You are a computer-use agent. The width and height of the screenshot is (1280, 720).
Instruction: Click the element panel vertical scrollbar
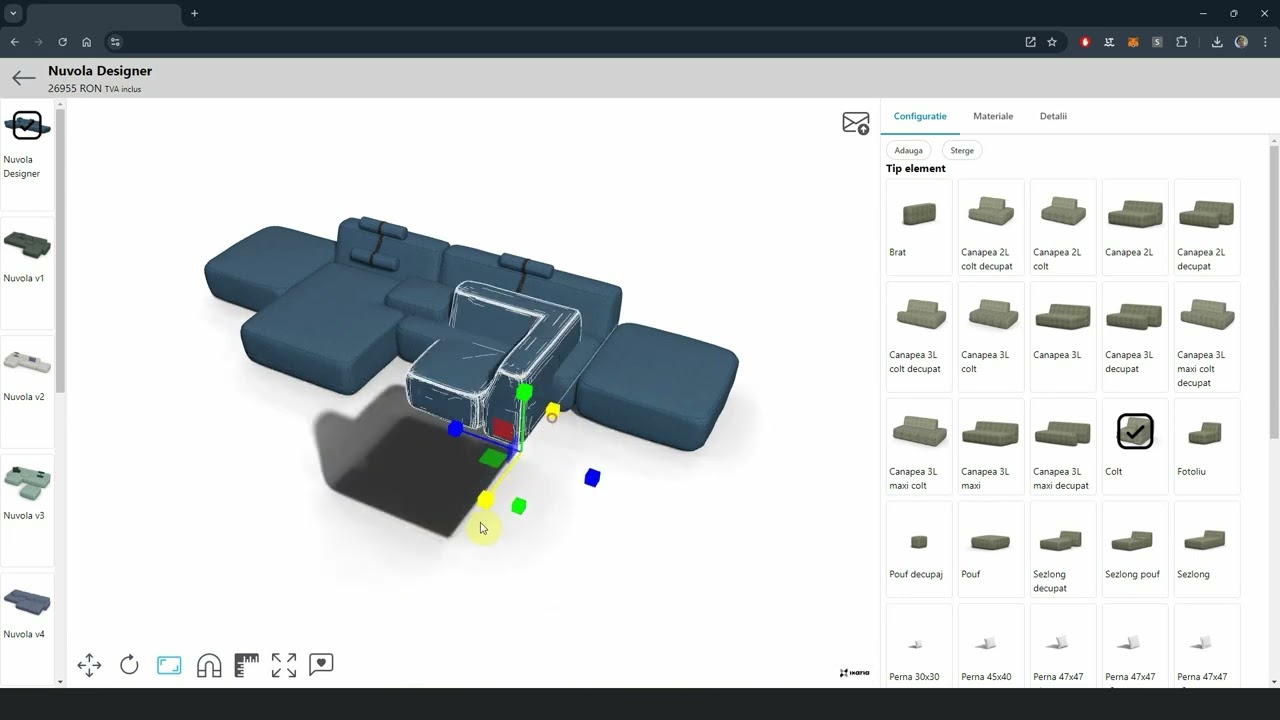(1274, 292)
